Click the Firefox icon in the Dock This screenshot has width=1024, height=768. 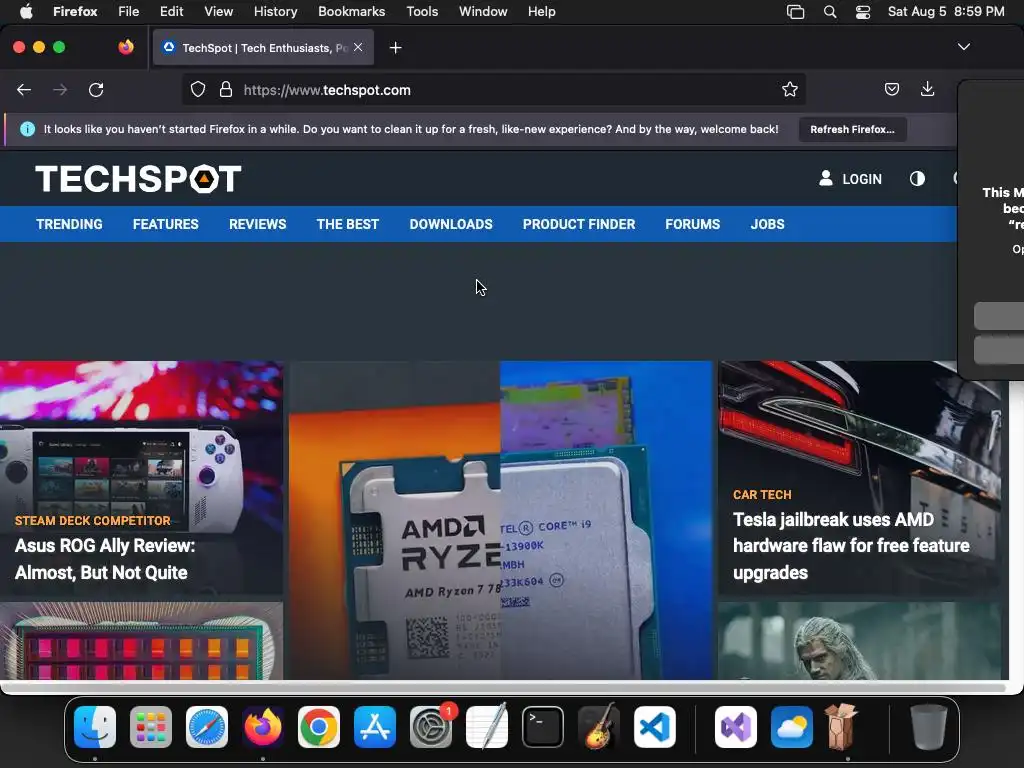coord(263,727)
